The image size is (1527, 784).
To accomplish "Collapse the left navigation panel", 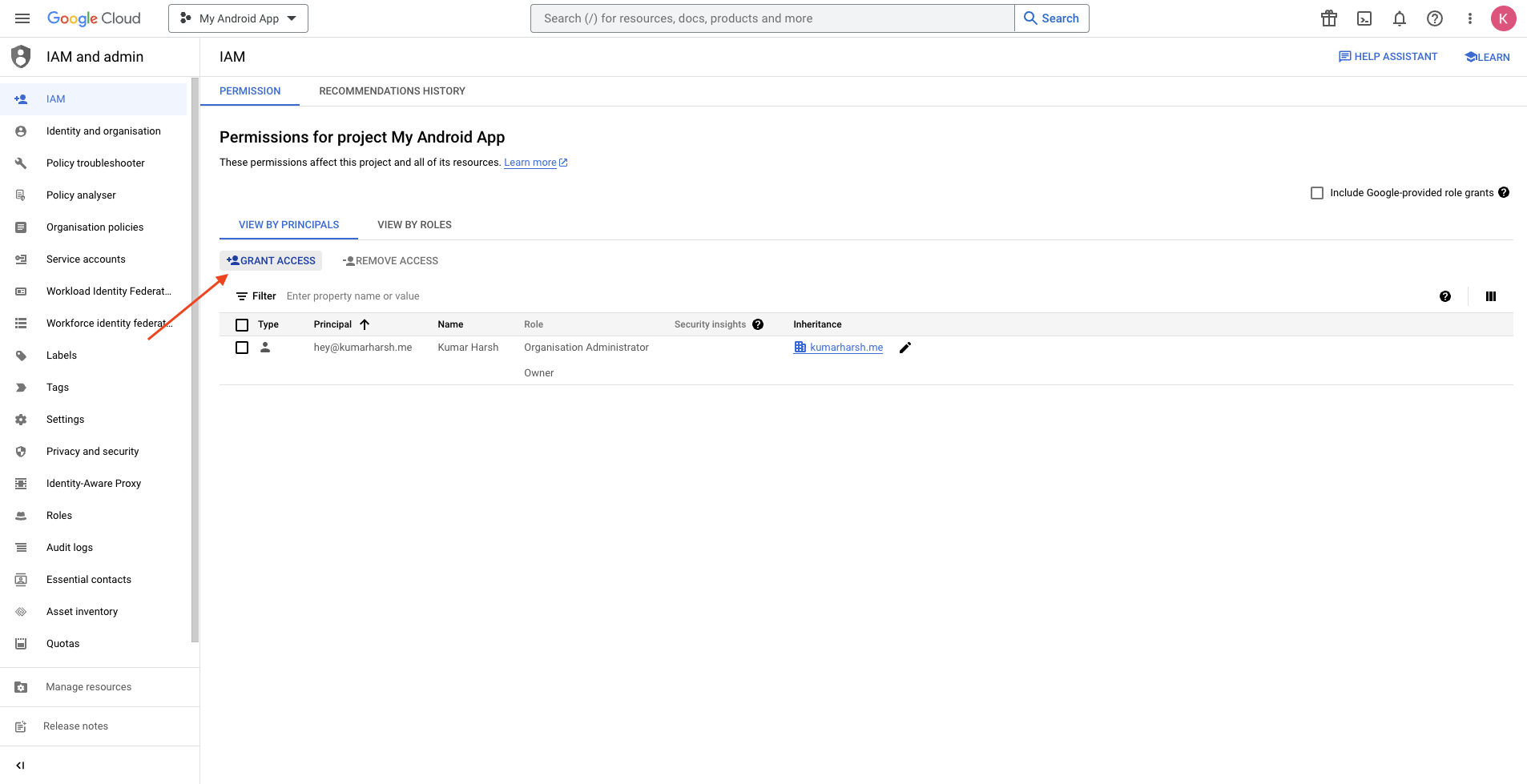I will point(20,765).
